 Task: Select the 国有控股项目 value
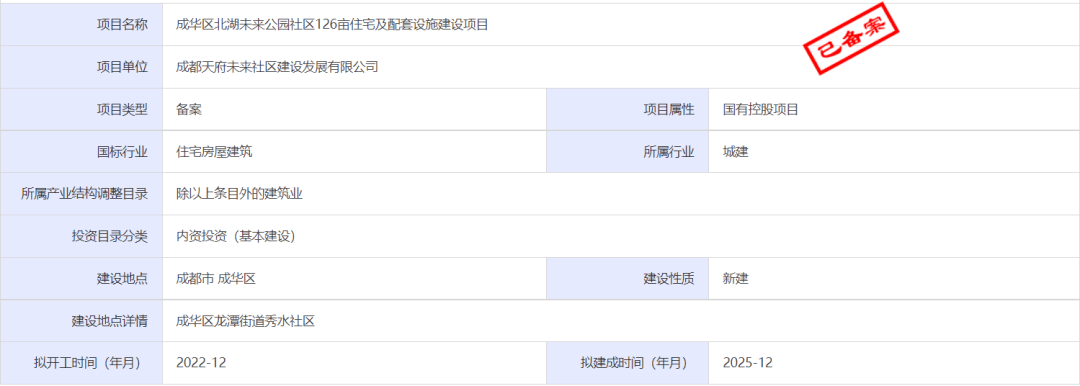coord(760,110)
